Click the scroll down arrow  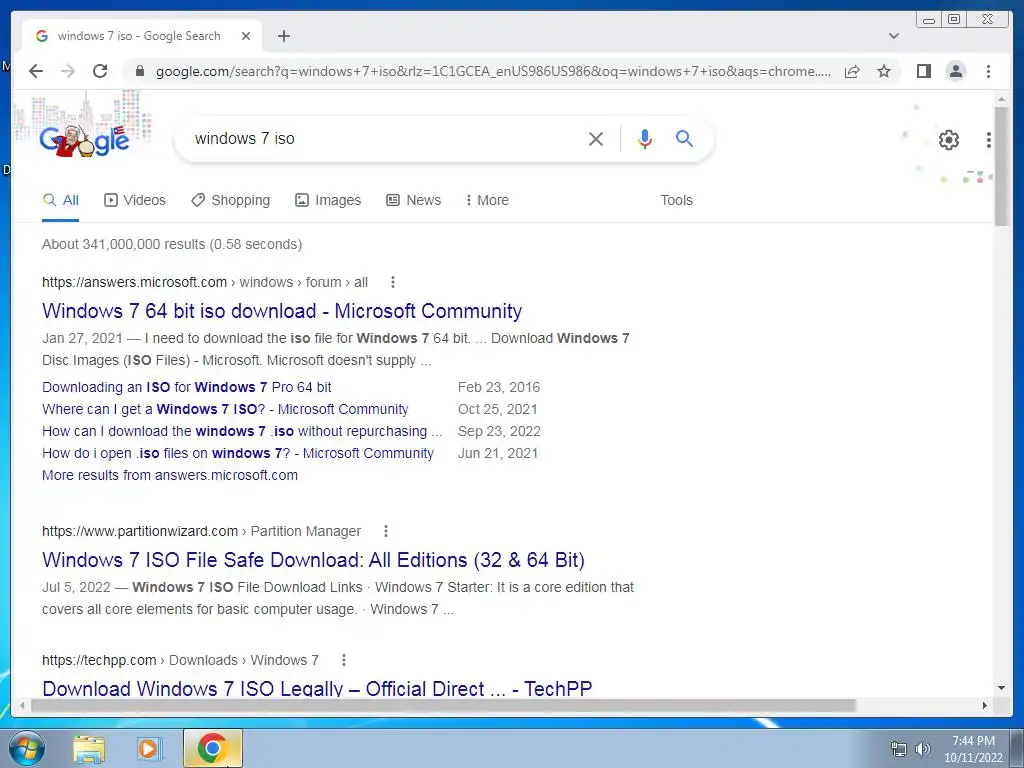click(x=1001, y=688)
